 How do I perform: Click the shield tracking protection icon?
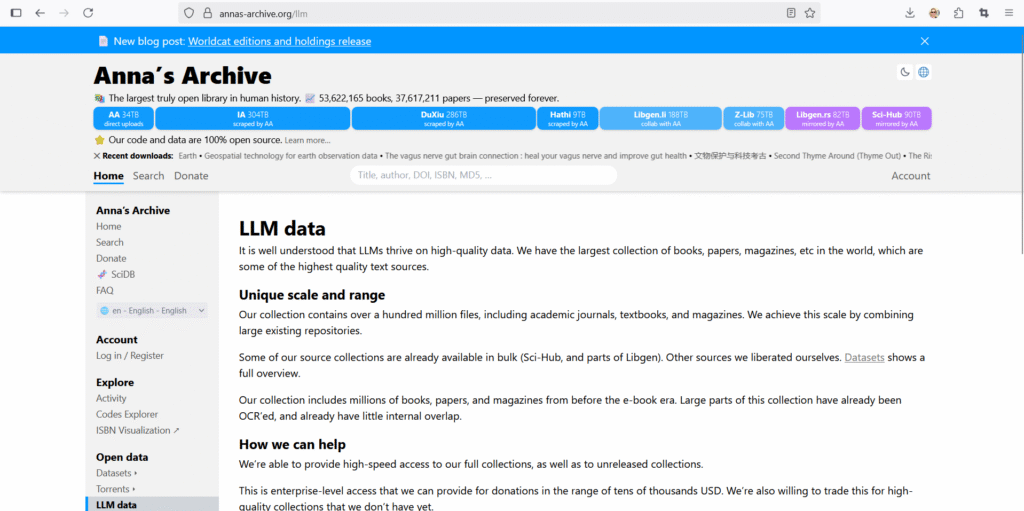click(x=189, y=13)
